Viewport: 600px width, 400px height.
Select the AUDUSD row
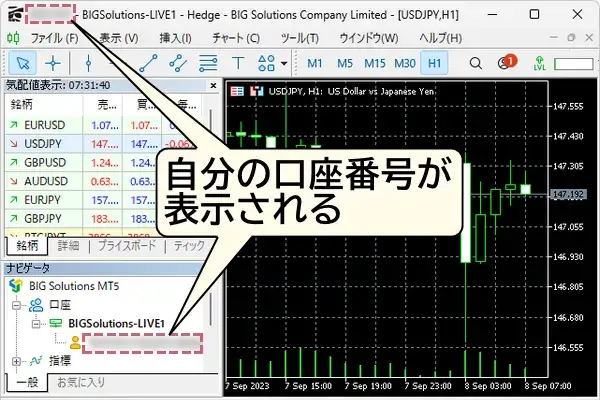click(x=82, y=181)
